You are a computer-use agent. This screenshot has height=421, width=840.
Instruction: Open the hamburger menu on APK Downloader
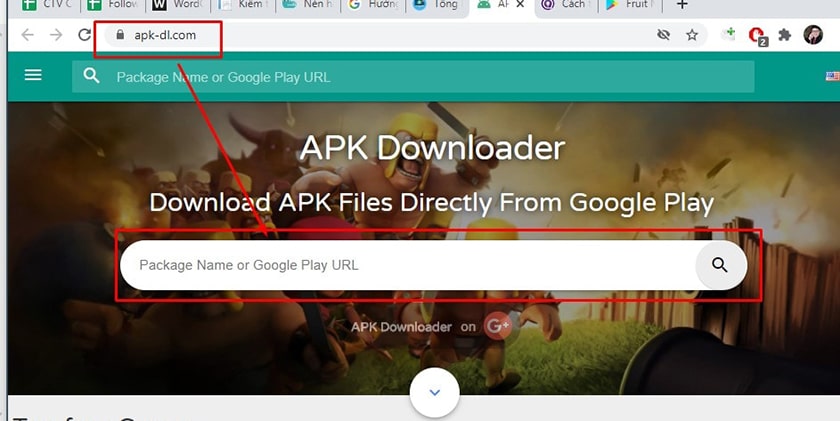[33, 75]
